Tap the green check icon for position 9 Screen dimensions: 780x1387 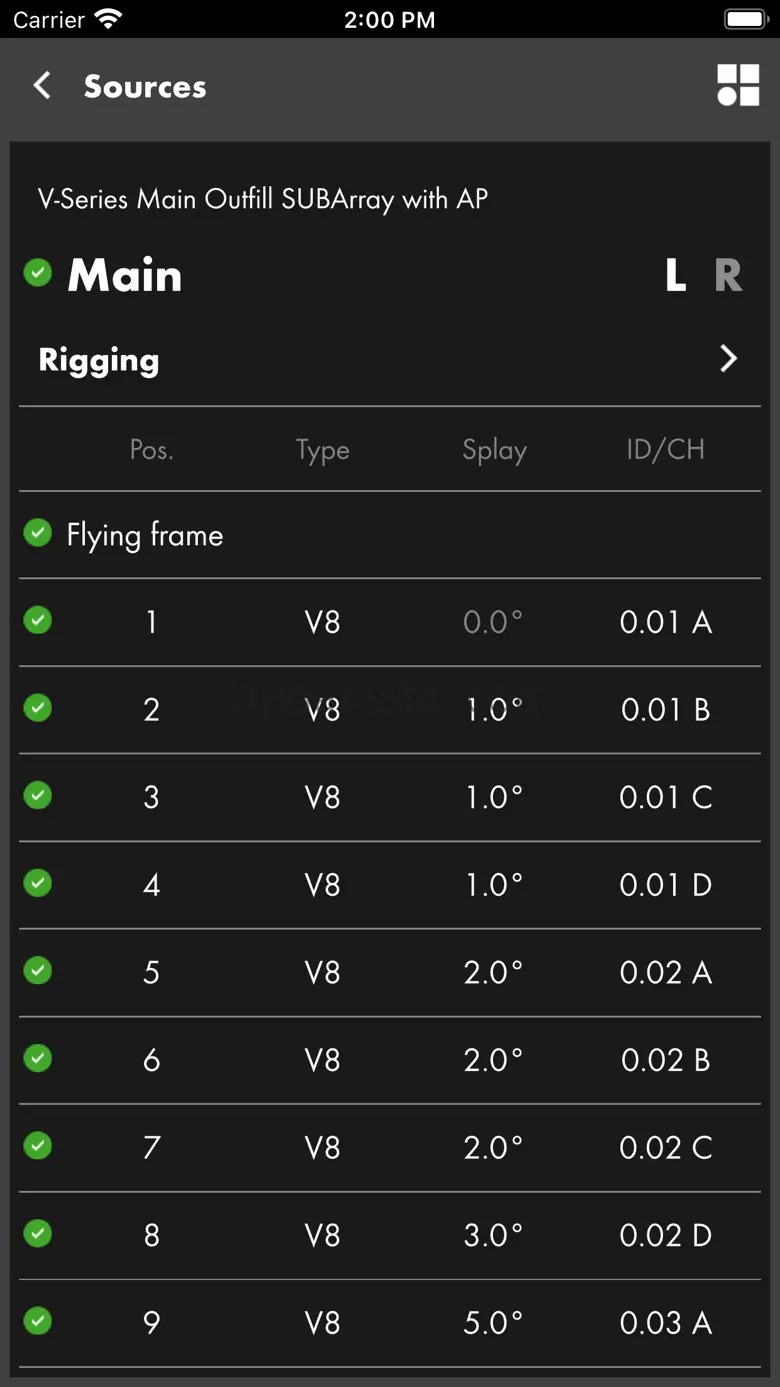[x=38, y=1321]
